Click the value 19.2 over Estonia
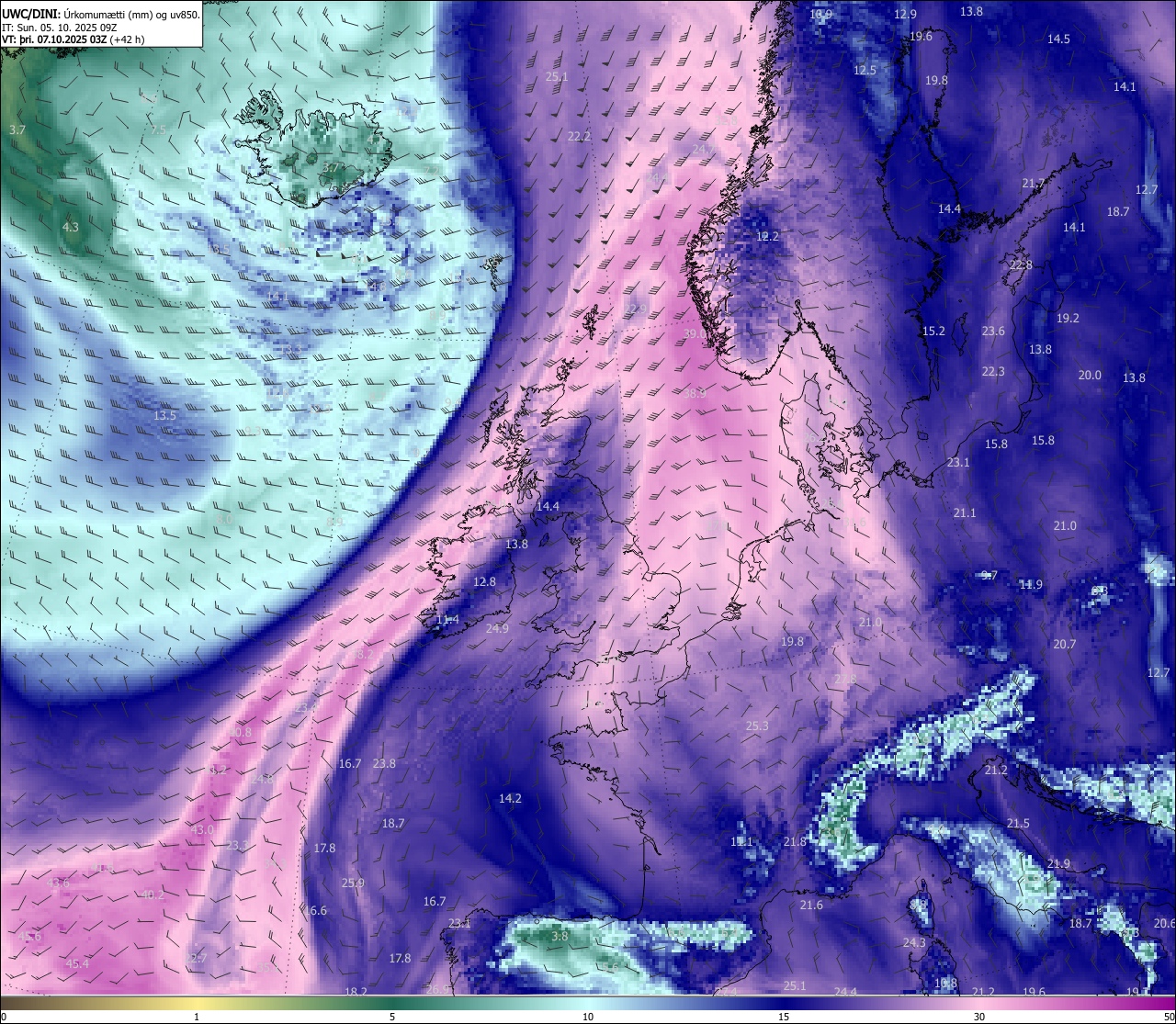 [x=1068, y=319]
